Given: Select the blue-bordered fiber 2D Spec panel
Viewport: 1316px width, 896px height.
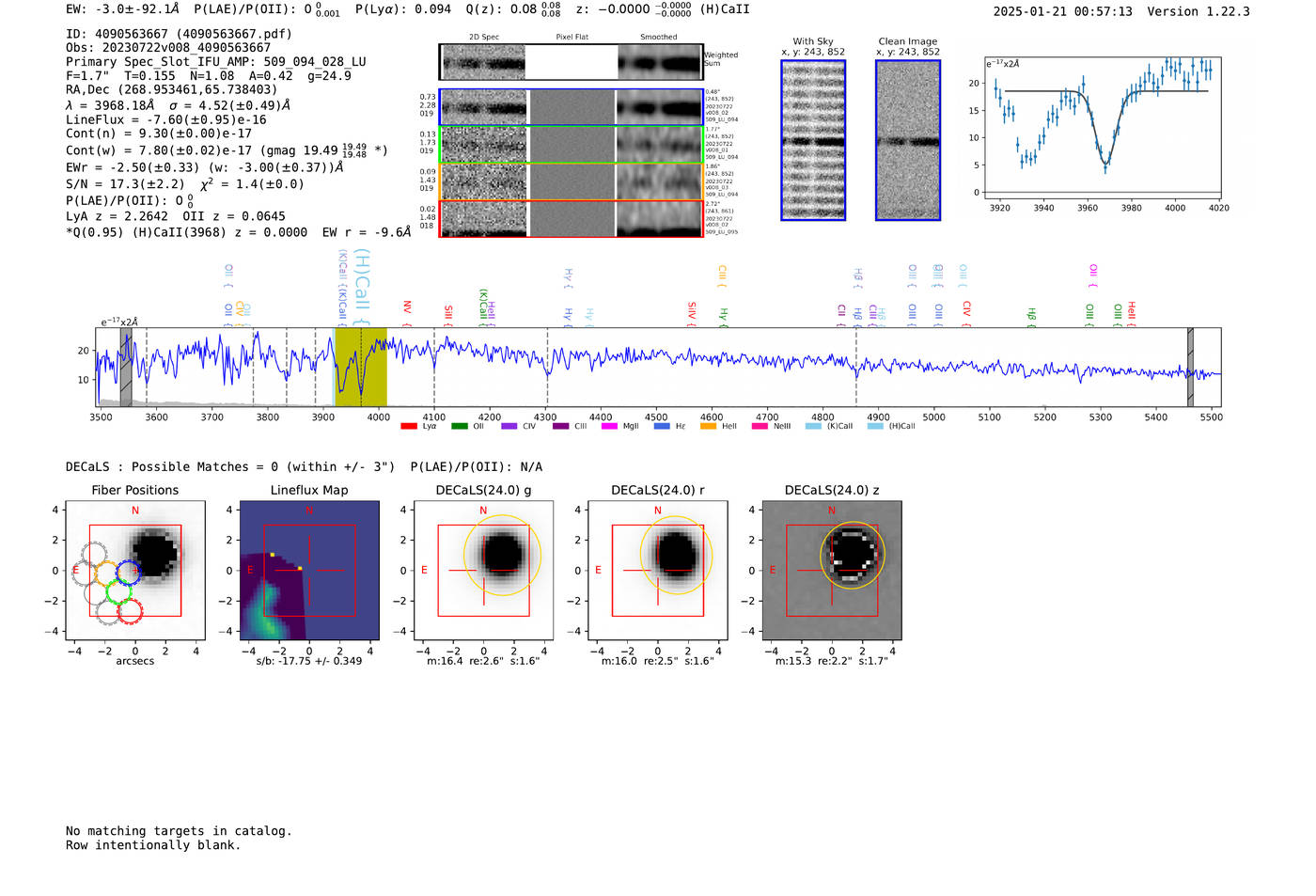Looking at the screenshot, I should coord(484,107).
